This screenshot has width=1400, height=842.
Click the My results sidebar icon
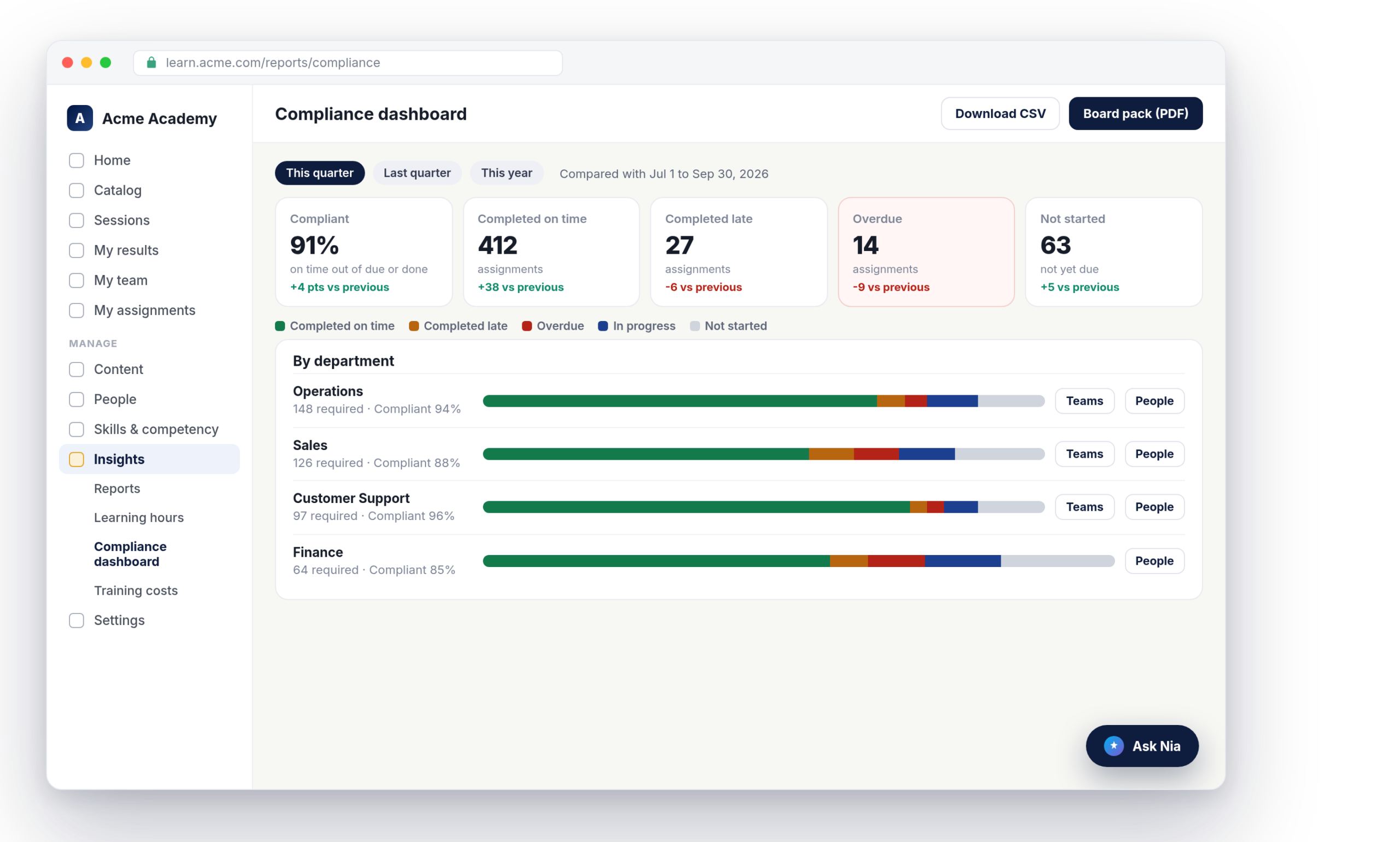click(77, 250)
